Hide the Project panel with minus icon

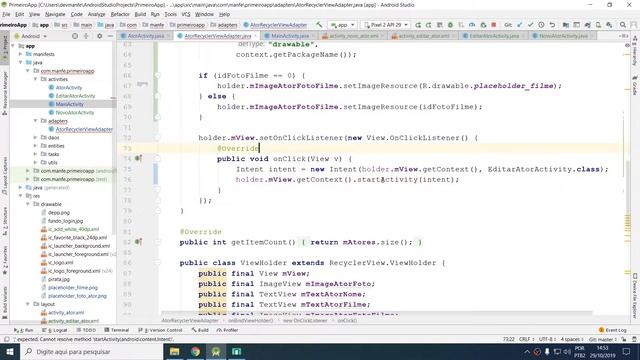[110, 36]
